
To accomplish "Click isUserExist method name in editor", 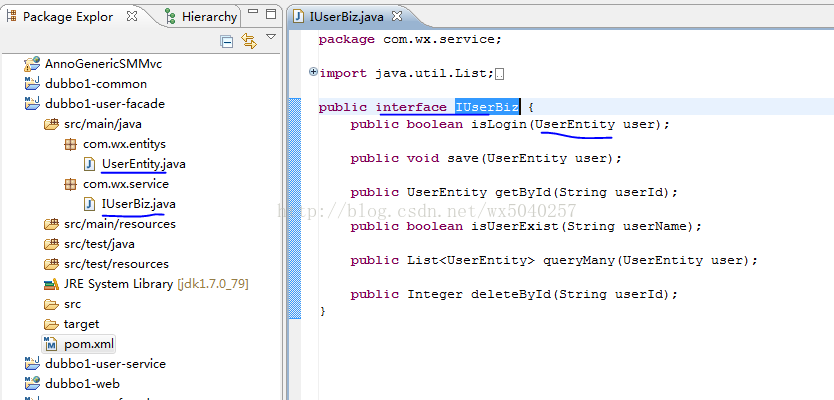I will click(x=515, y=226).
